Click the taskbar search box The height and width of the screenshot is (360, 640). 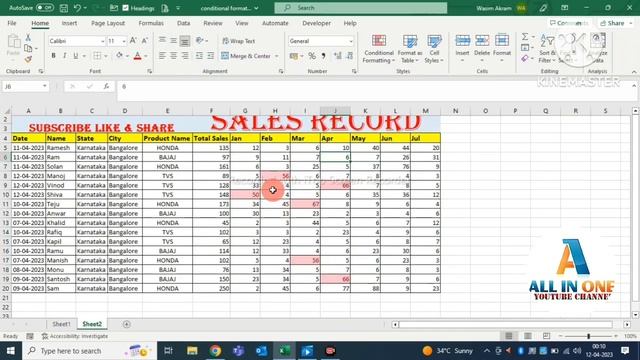point(89,351)
